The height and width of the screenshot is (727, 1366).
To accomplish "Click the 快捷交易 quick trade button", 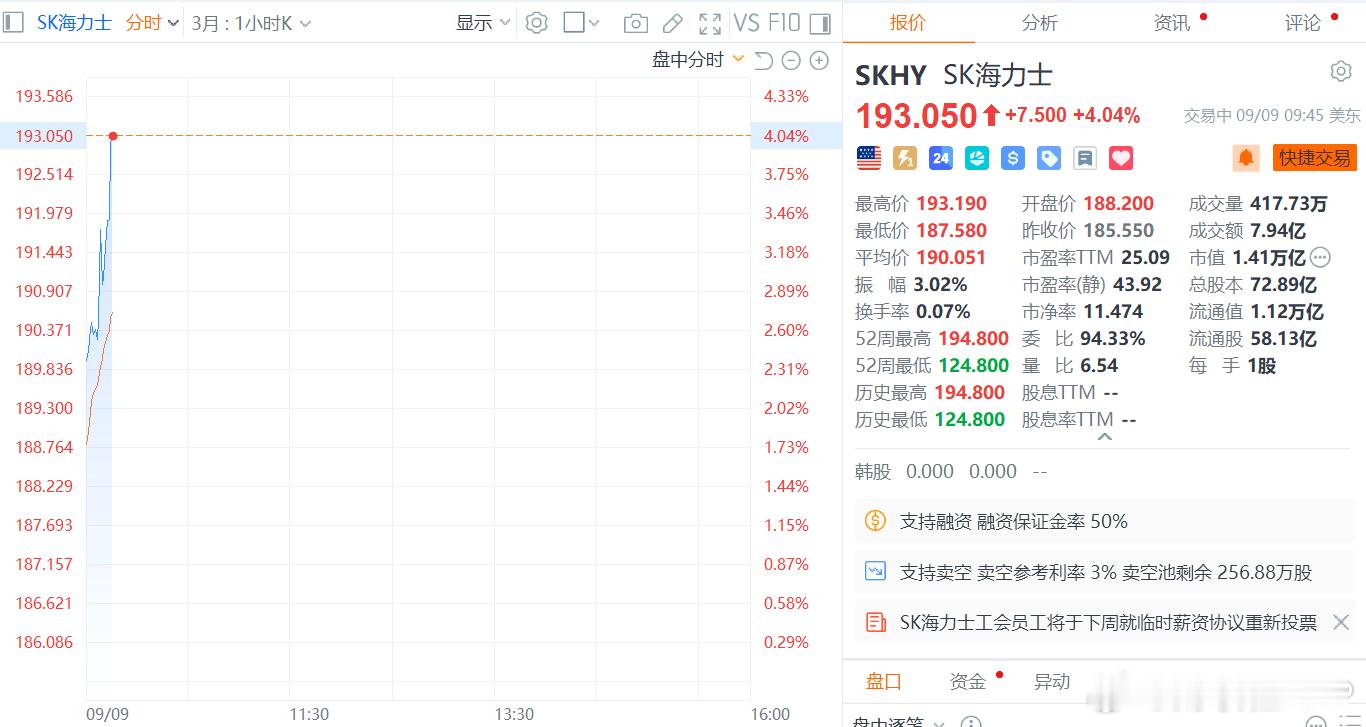I will coord(1315,157).
